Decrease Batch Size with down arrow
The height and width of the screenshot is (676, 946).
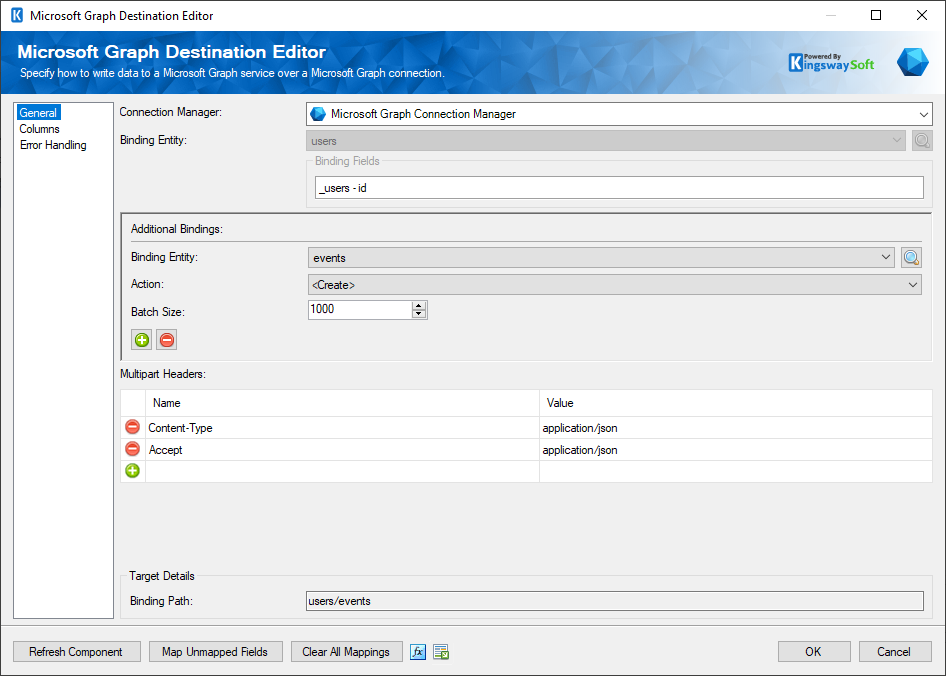419,314
